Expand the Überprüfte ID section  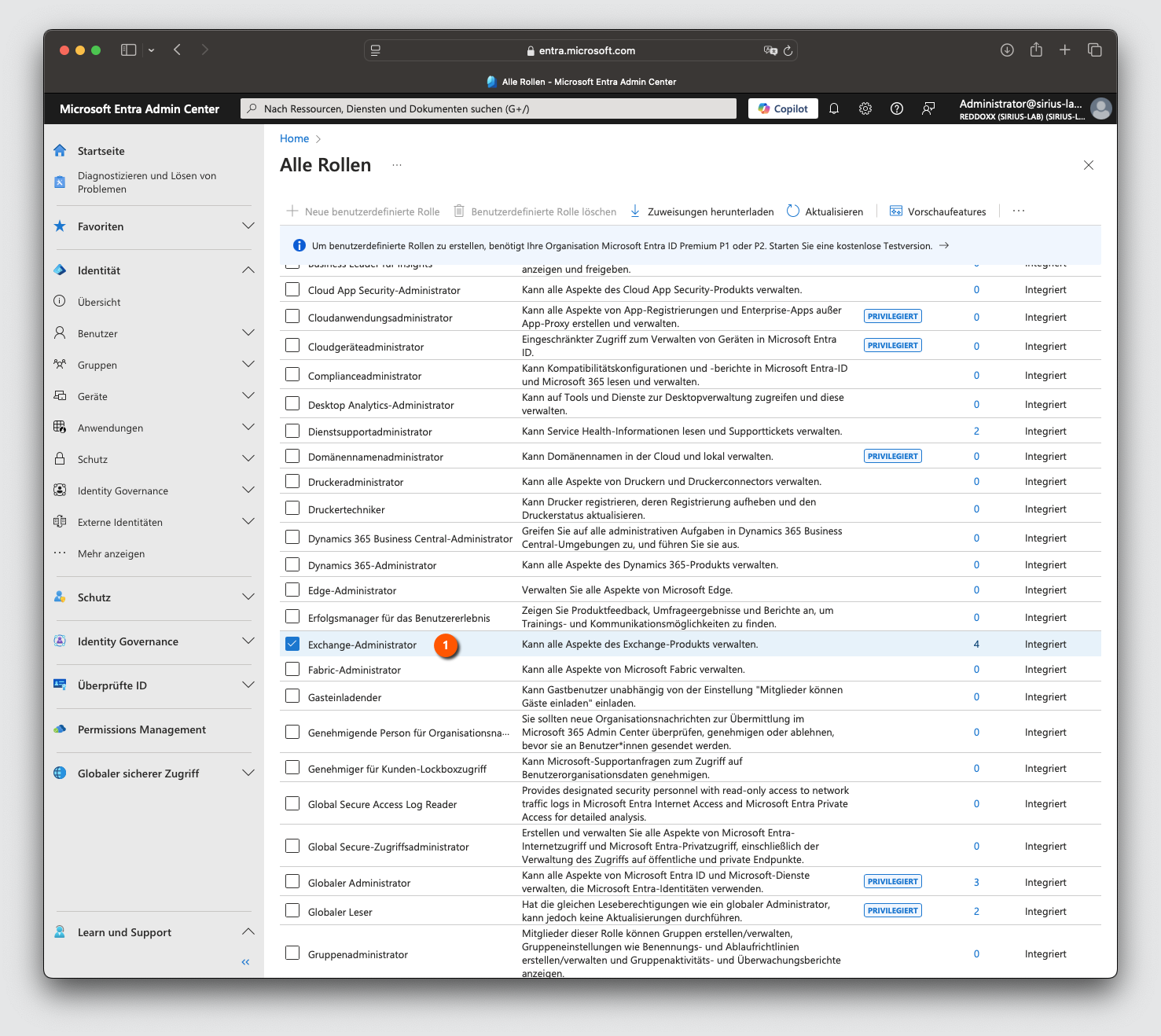click(248, 685)
